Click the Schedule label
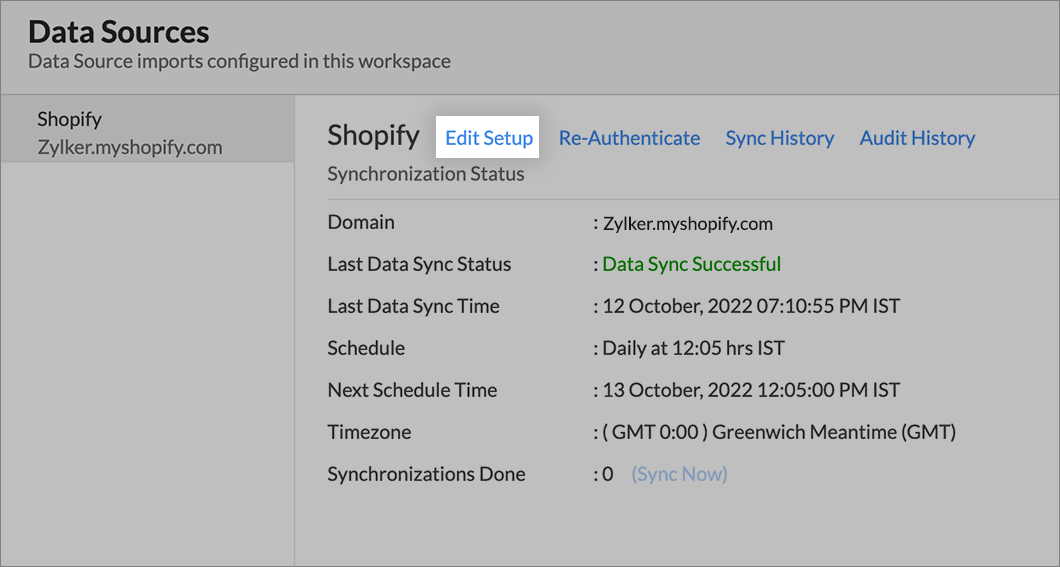Image resolution: width=1060 pixels, height=567 pixels. coord(366,348)
